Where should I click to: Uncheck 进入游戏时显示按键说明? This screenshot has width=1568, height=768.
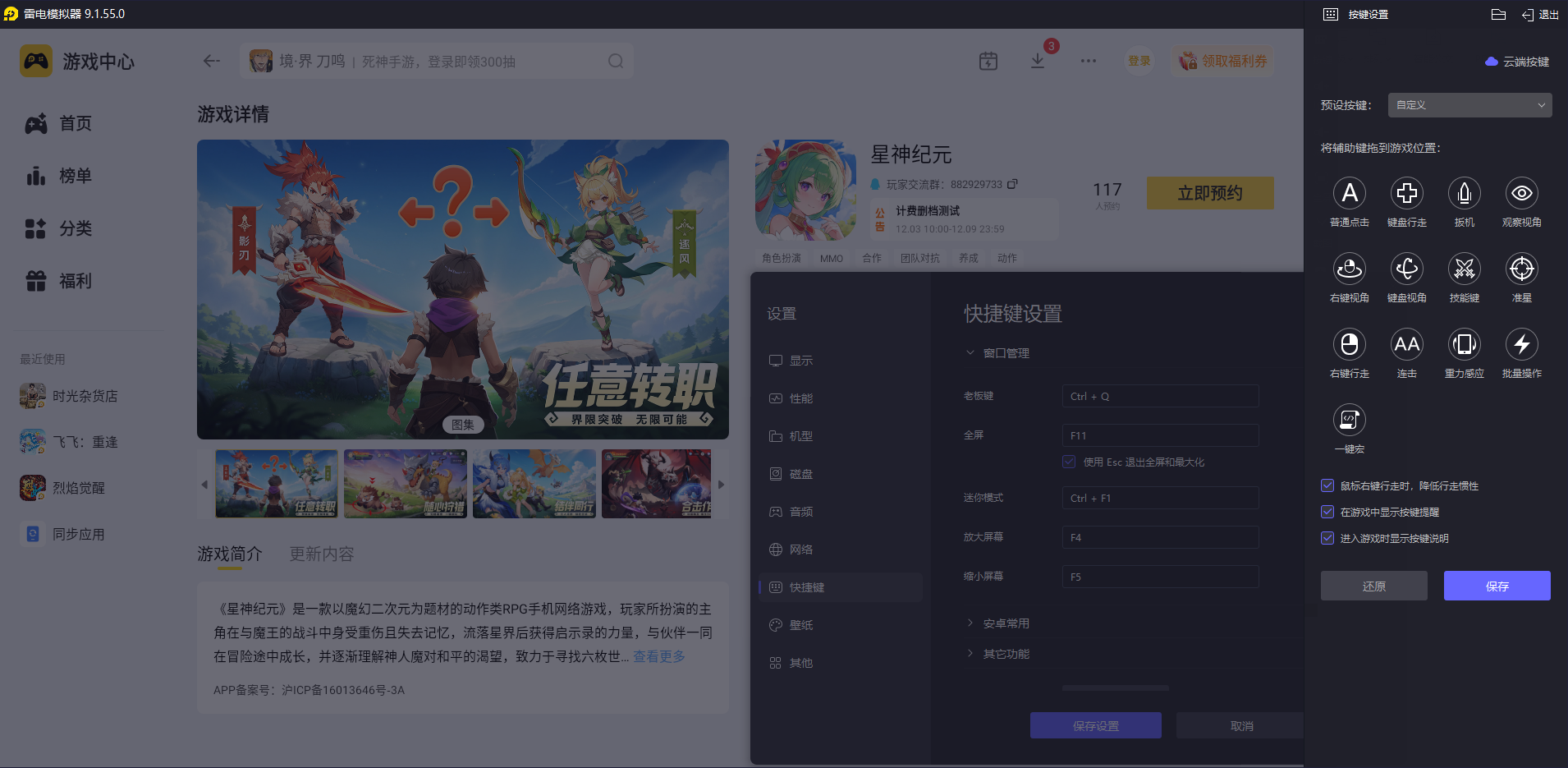[x=1327, y=538]
